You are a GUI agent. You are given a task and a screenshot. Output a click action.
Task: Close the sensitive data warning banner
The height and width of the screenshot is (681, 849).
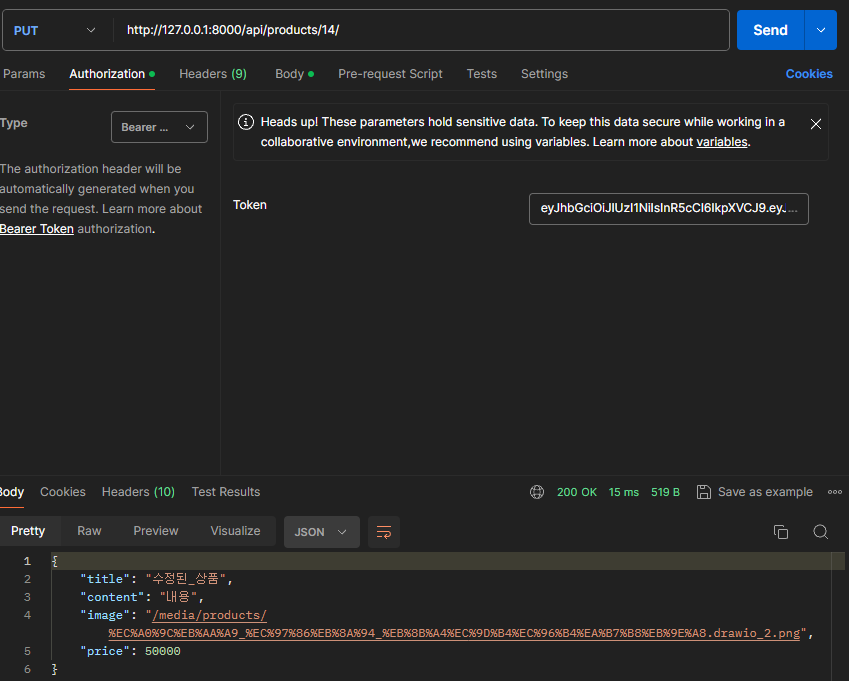pyautogui.click(x=815, y=125)
